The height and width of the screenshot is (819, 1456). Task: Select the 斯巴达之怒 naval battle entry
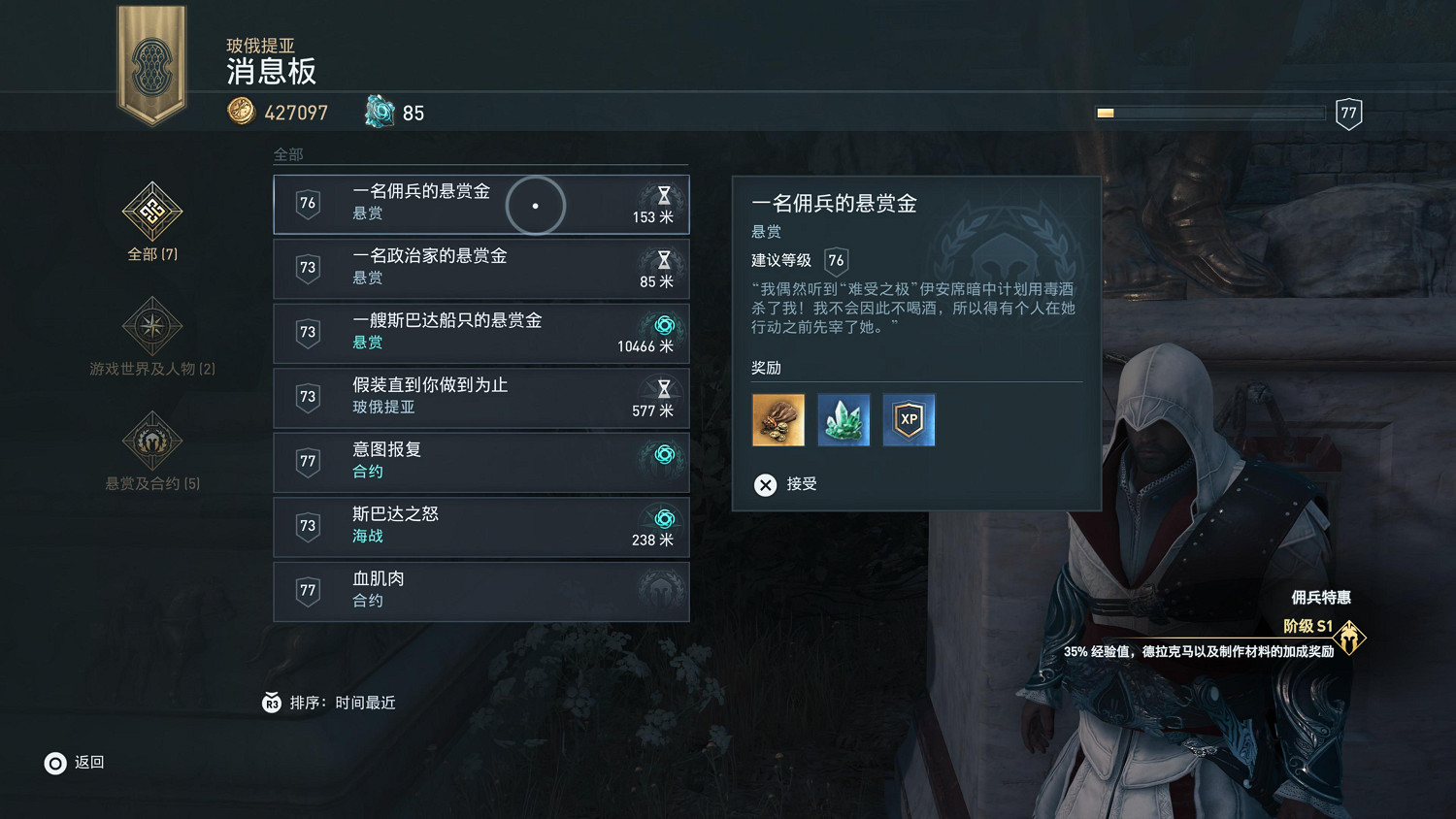pyautogui.click(x=481, y=527)
